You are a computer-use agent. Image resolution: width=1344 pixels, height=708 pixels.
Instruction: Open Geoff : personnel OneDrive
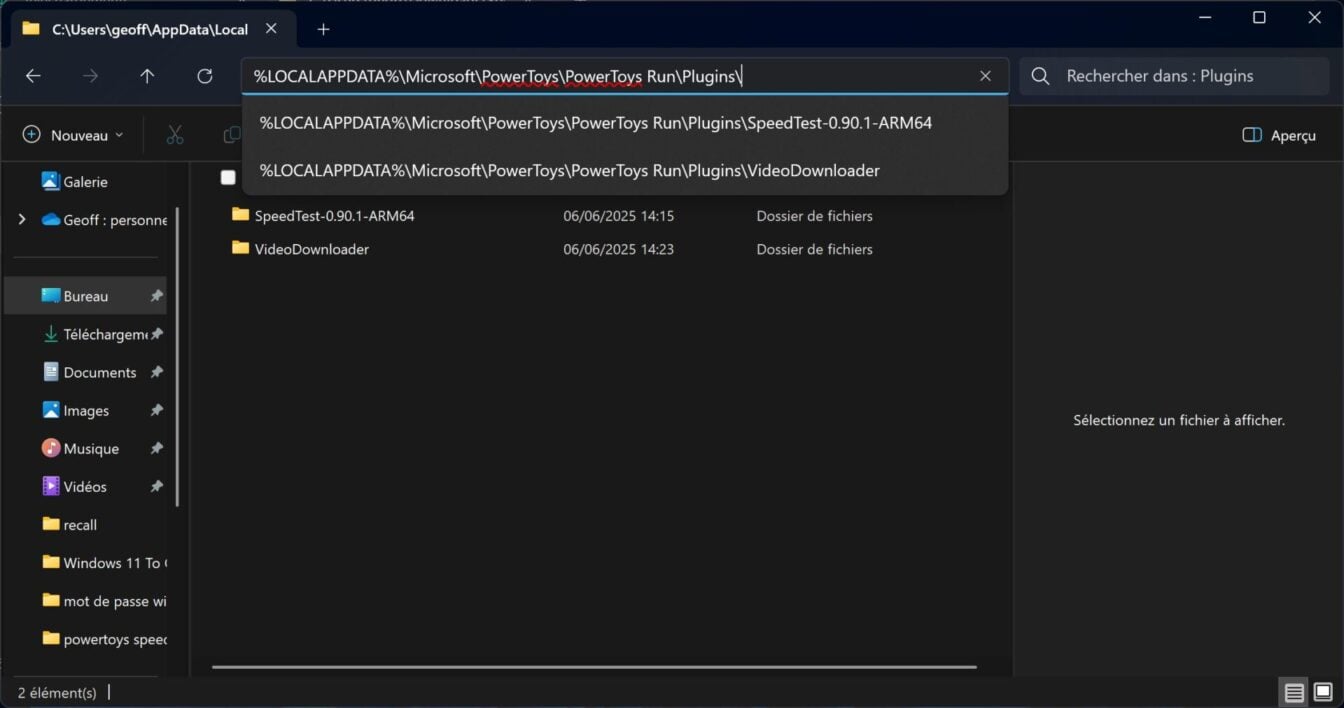(104, 220)
